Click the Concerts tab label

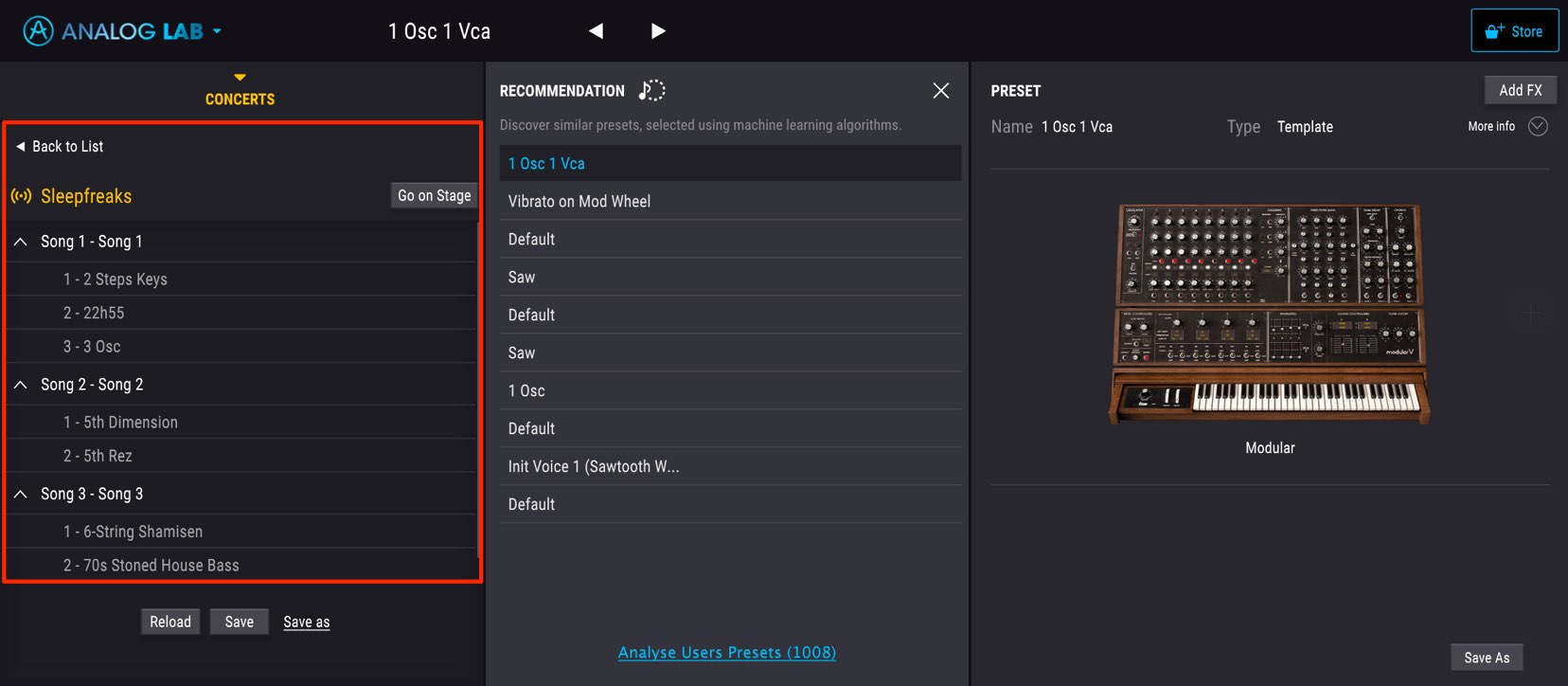[240, 99]
